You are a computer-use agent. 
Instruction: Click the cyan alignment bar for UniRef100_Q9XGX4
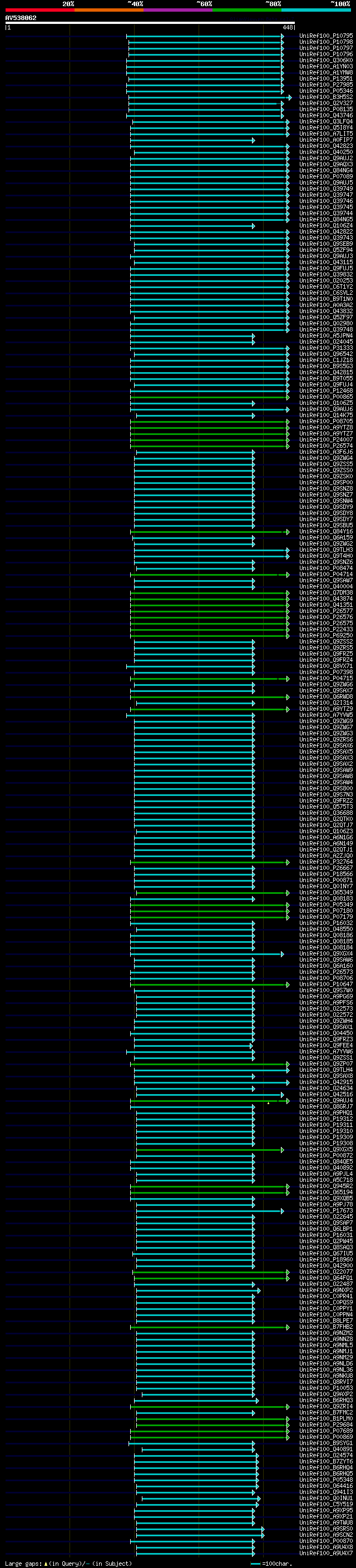207,954
